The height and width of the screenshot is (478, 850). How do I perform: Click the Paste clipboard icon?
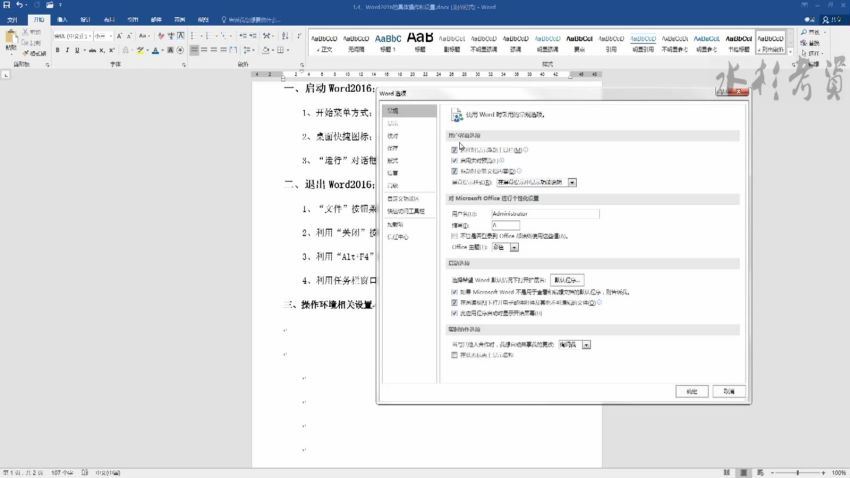11,38
